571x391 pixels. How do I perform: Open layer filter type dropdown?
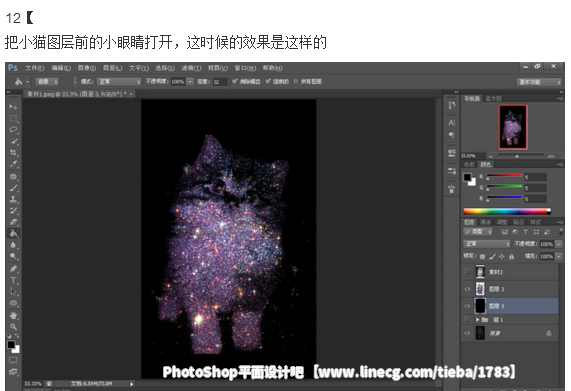tap(479, 232)
